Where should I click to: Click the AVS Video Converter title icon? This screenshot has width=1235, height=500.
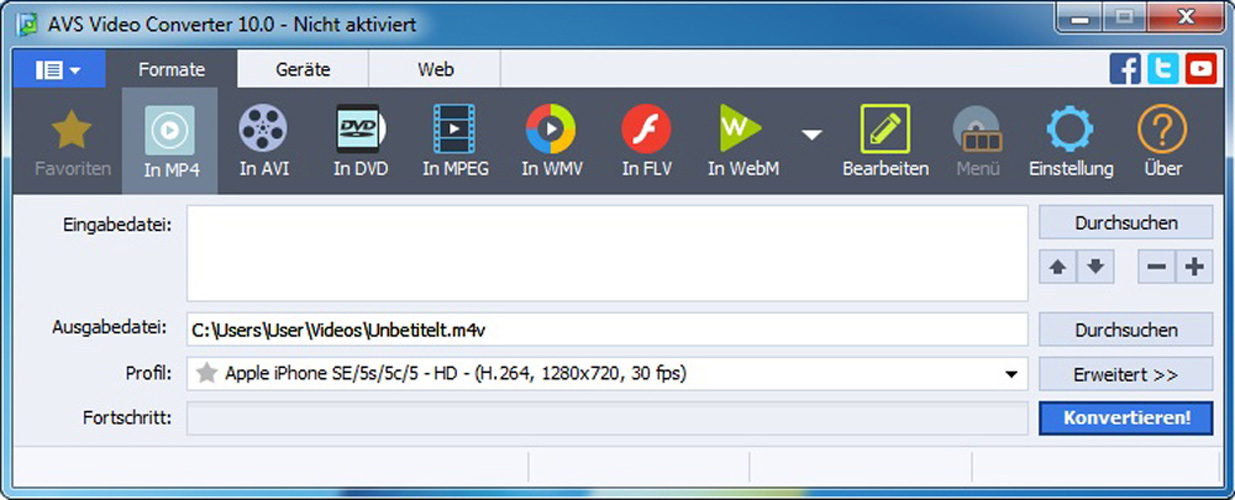27,24
